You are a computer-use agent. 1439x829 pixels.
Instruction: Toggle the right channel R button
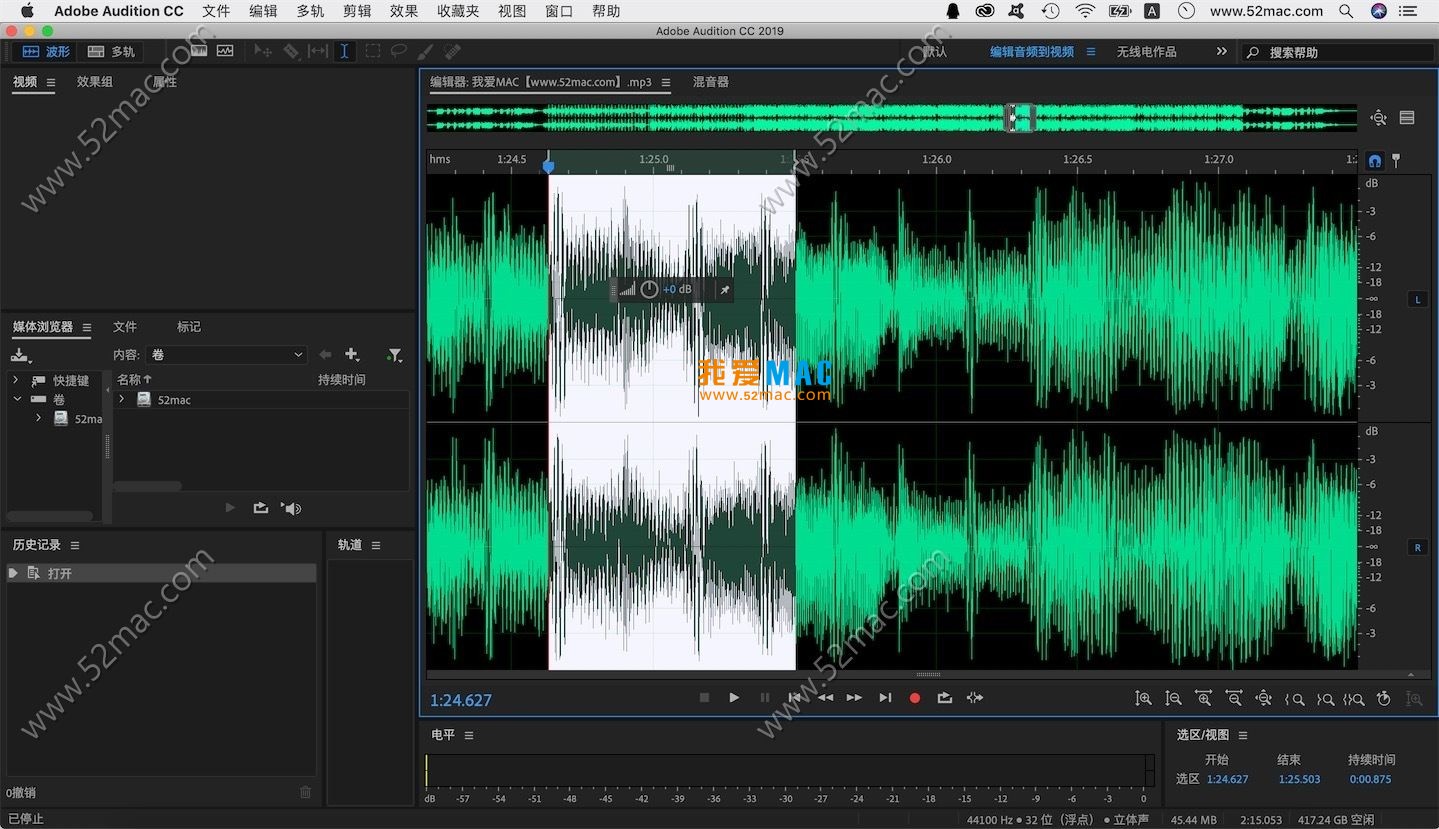(x=1417, y=547)
